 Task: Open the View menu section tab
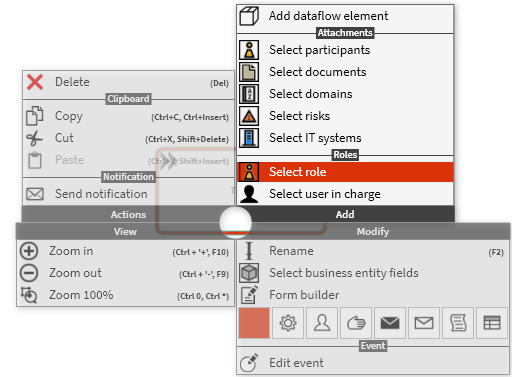point(125,232)
